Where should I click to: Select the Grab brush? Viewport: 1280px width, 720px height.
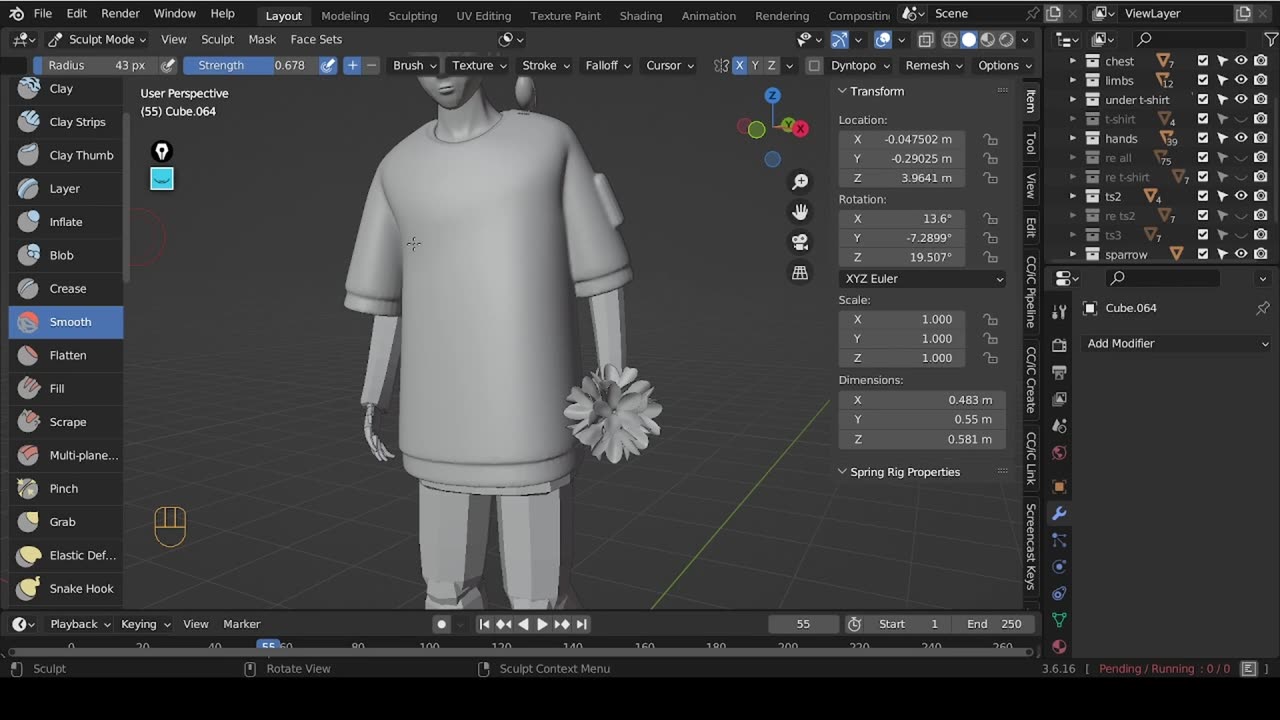click(x=66, y=522)
